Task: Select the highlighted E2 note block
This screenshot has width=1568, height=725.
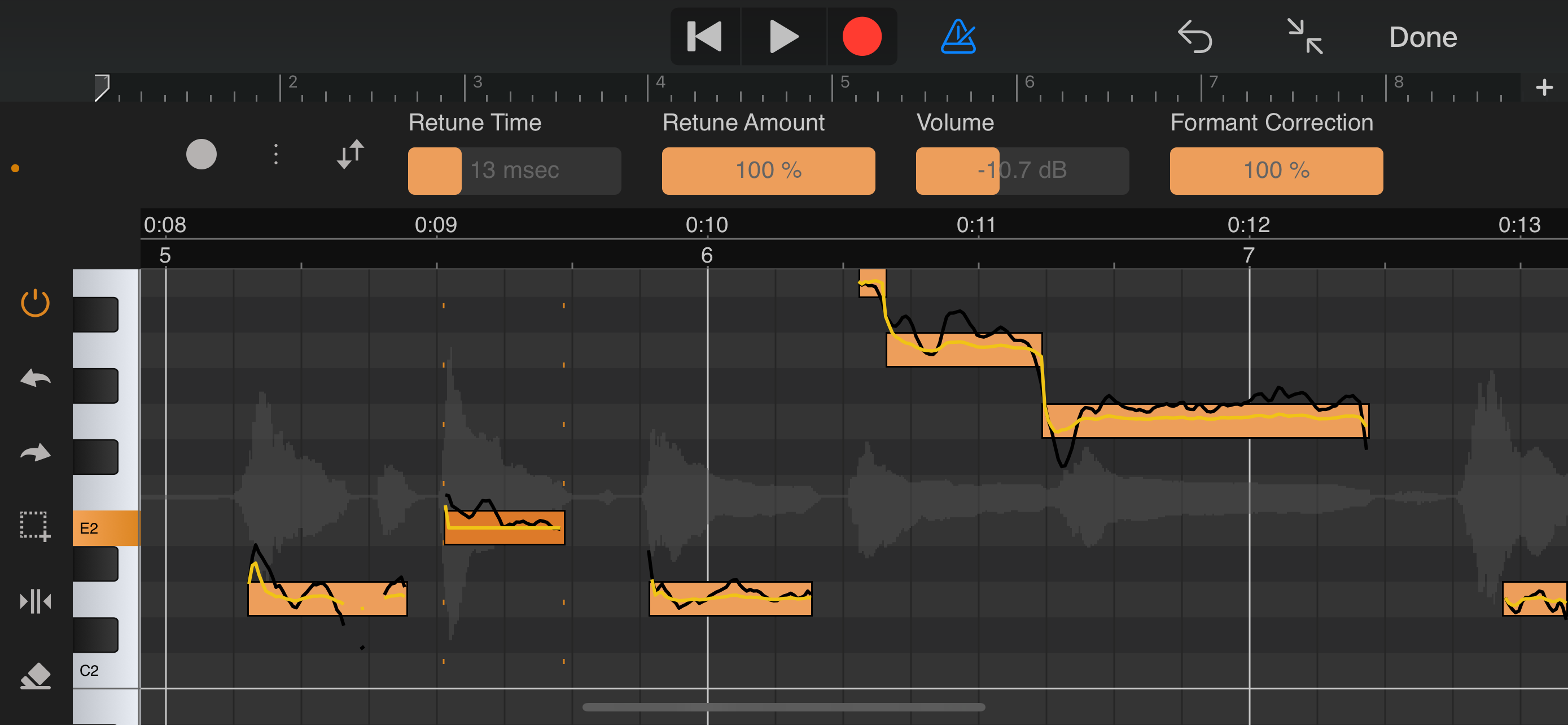Action: 505,527
